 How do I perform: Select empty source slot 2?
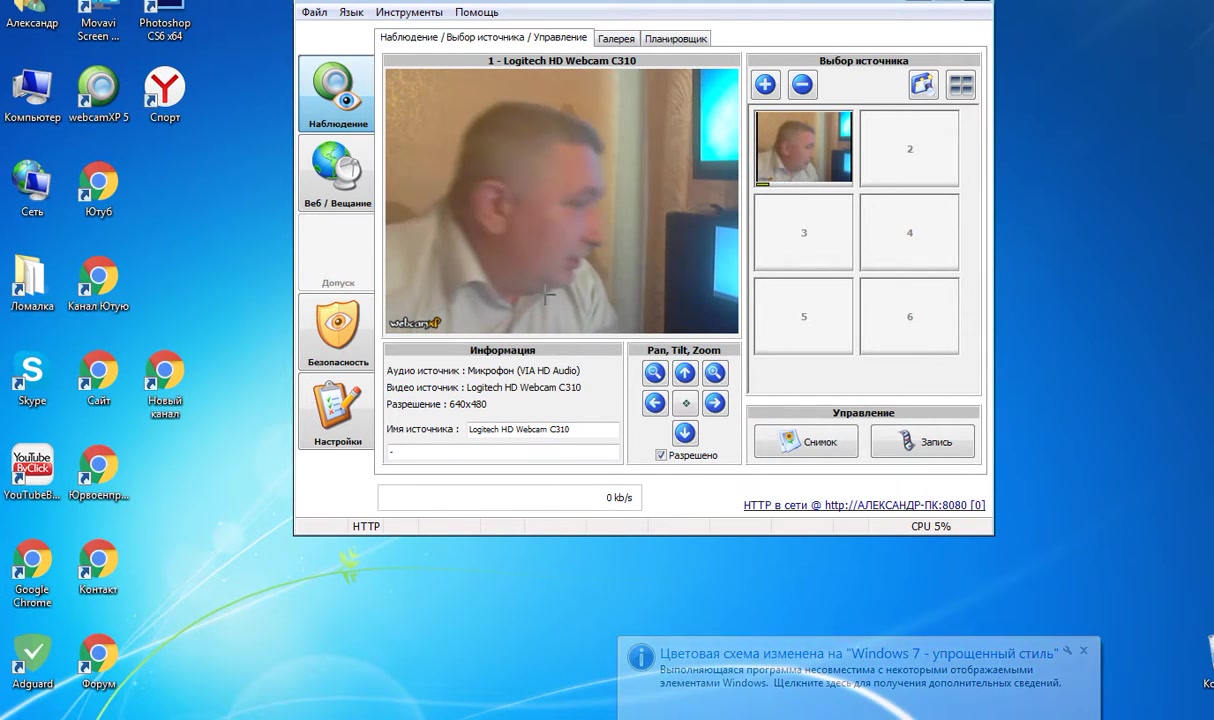(x=909, y=149)
